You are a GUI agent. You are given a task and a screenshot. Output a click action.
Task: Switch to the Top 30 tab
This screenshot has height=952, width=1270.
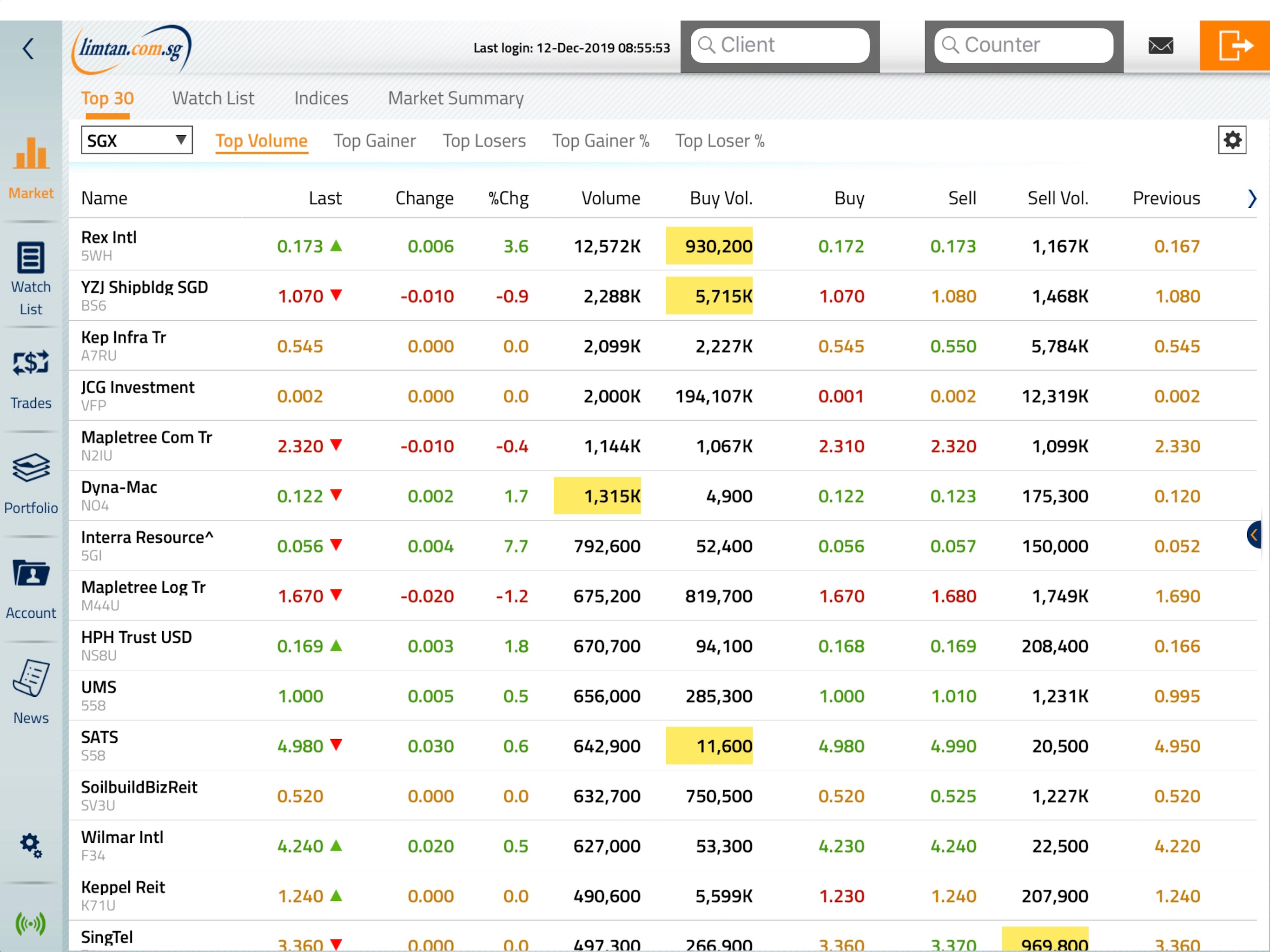pyautogui.click(x=107, y=98)
